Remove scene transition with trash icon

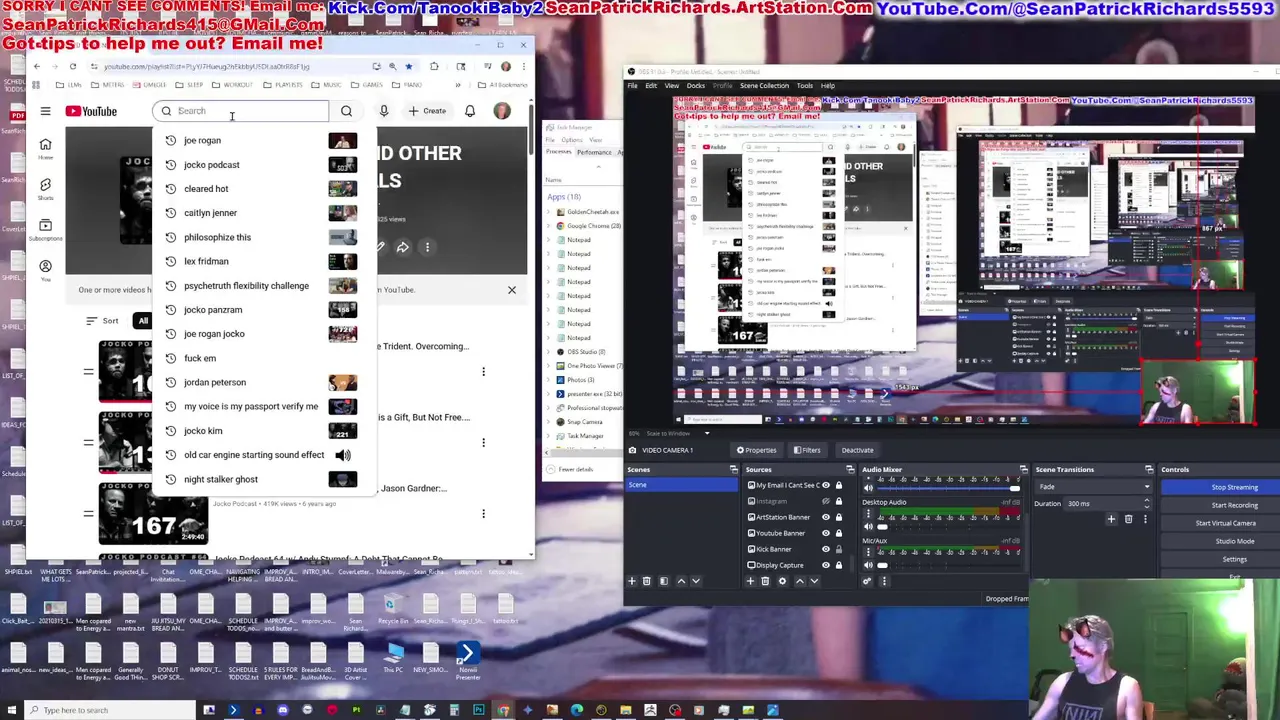pyautogui.click(x=1128, y=519)
